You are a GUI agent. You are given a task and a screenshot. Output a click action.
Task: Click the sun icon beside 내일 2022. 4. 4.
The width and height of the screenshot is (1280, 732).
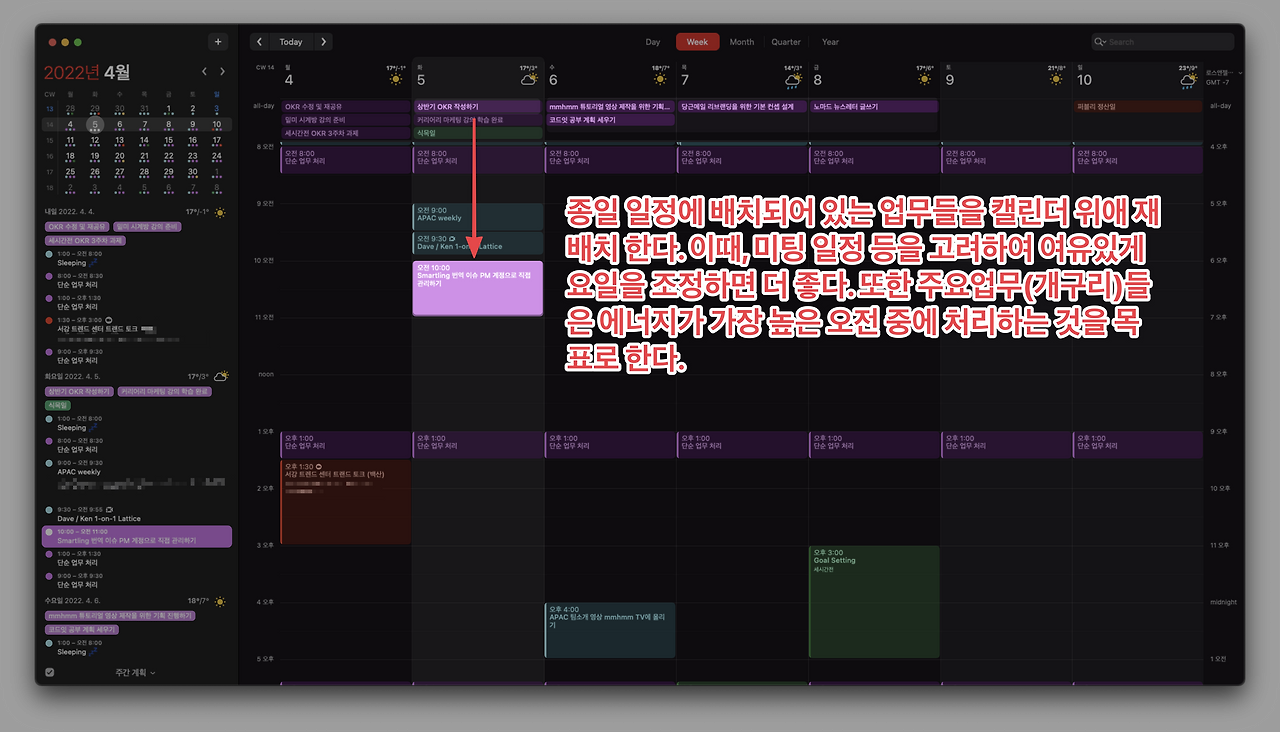point(219,212)
